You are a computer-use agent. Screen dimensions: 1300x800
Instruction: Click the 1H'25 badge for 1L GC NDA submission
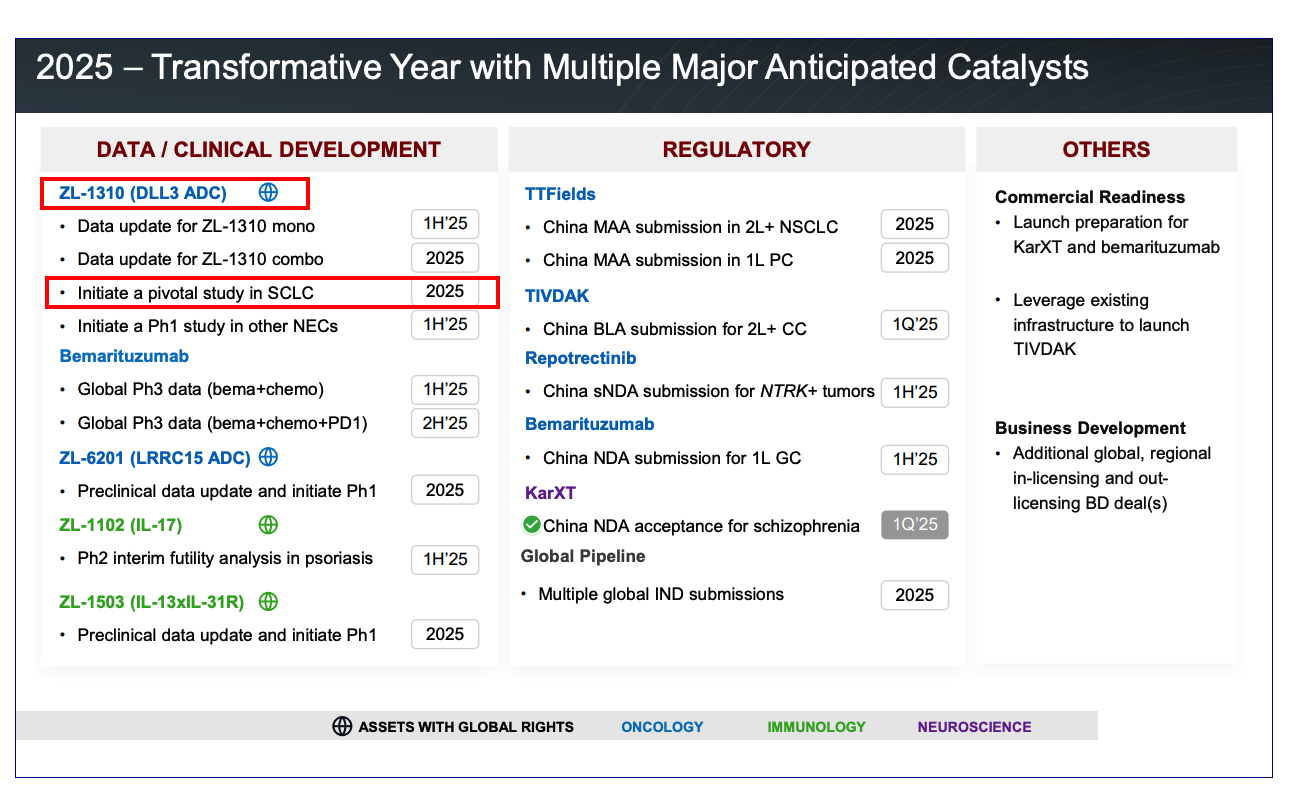click(914, 459)
